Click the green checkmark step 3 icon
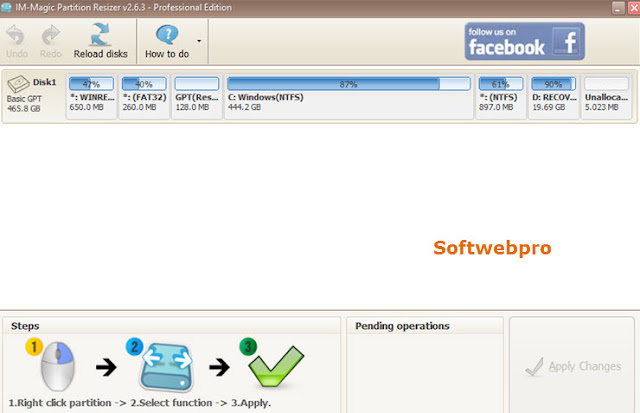640x413 pixels. [x=276, y=366]
